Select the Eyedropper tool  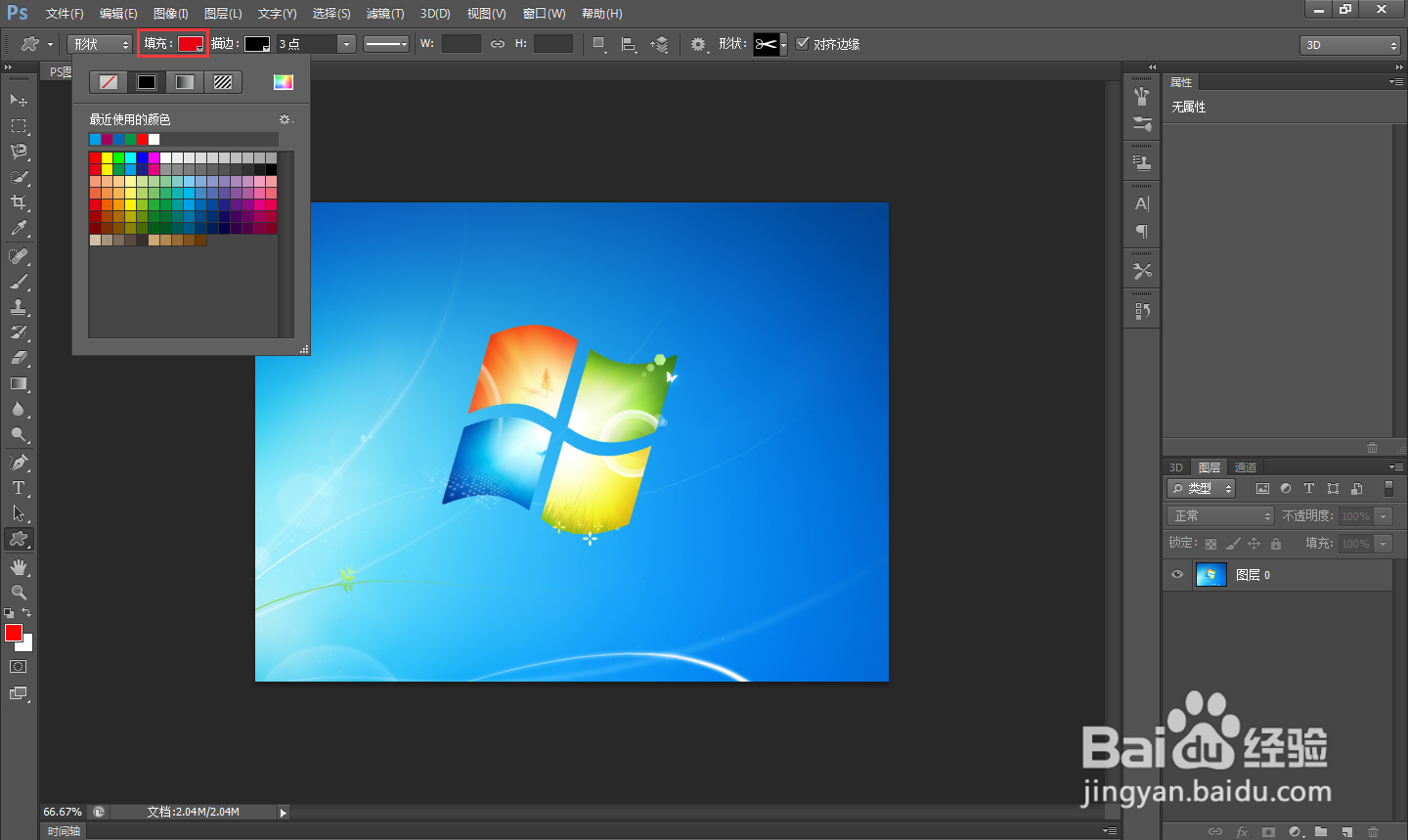[18, 228]
